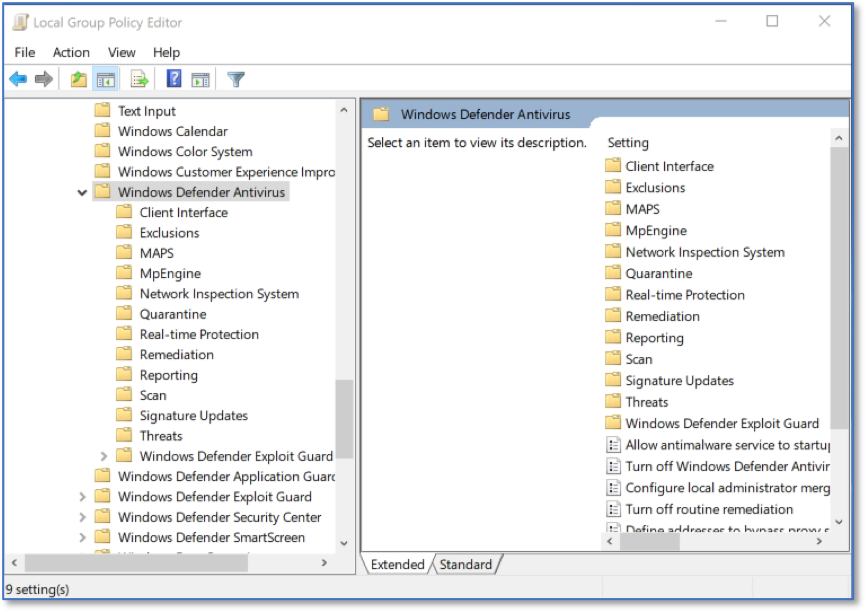Select Windows Defender Application Guard tree item
This screenshot has width=866, height=612.
226,477
